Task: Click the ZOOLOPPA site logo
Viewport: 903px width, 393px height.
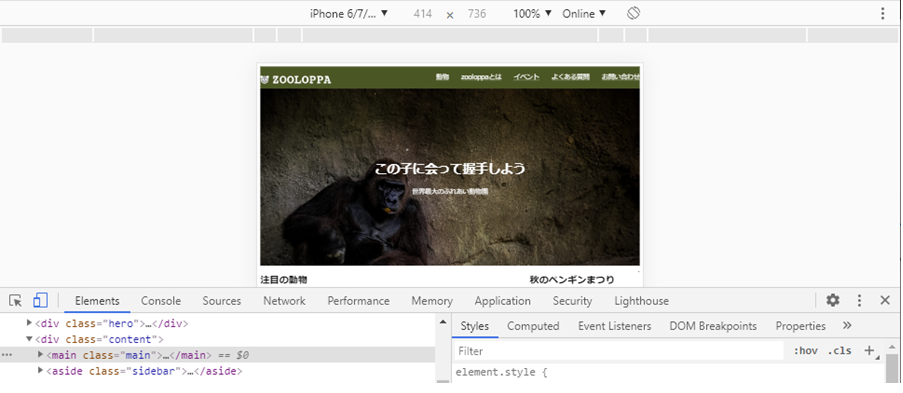Action: [x=296, y=80]
